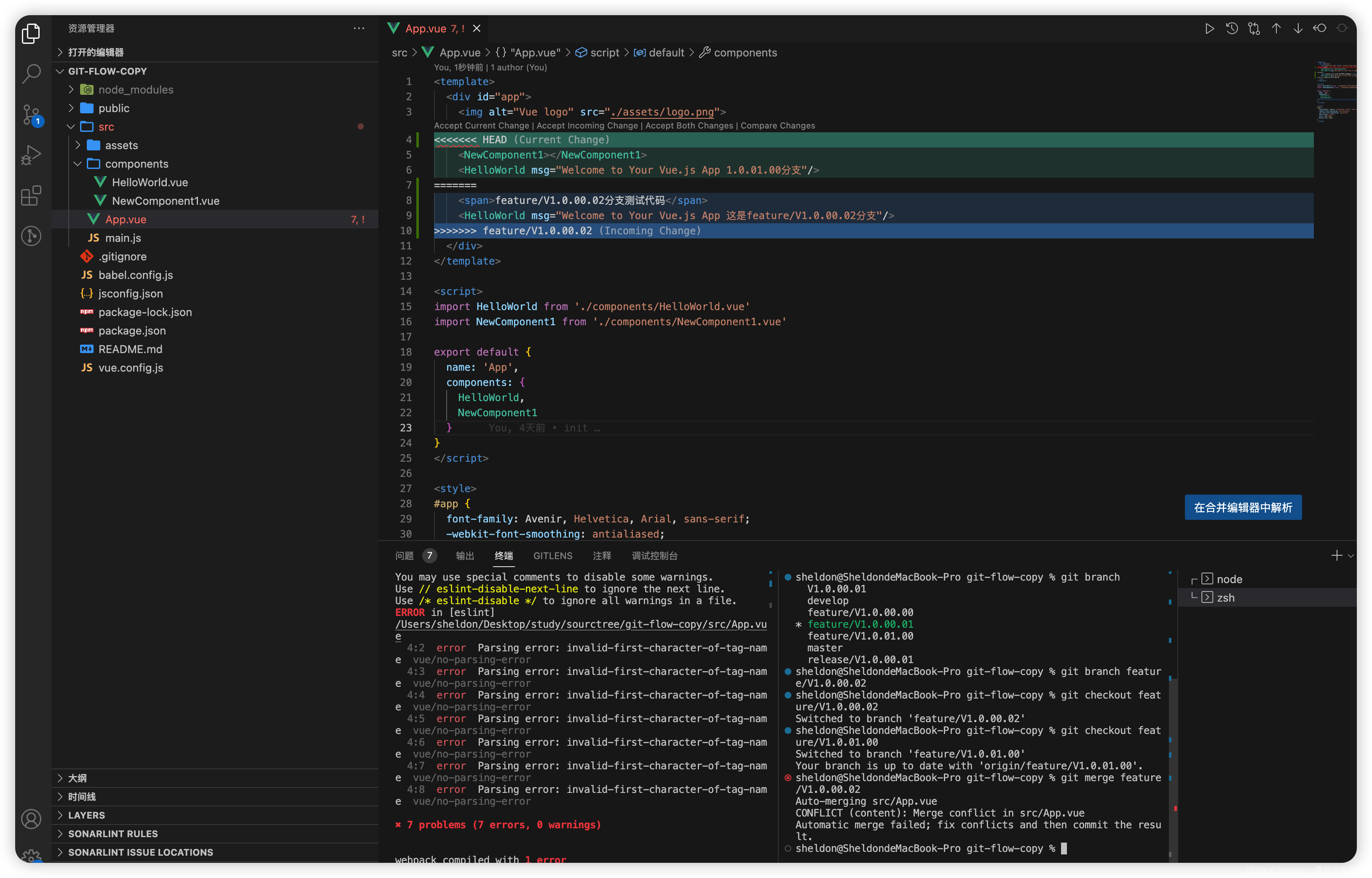The height and width of the screenshot is (878, 1372).
Task: Go to next change down arrow
Action: click(x=1298, y=29)
